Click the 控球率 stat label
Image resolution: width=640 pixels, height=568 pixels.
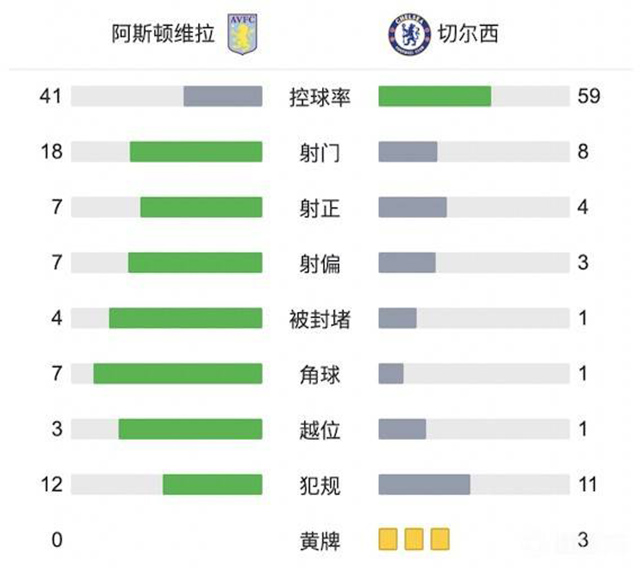click(320, 97)
